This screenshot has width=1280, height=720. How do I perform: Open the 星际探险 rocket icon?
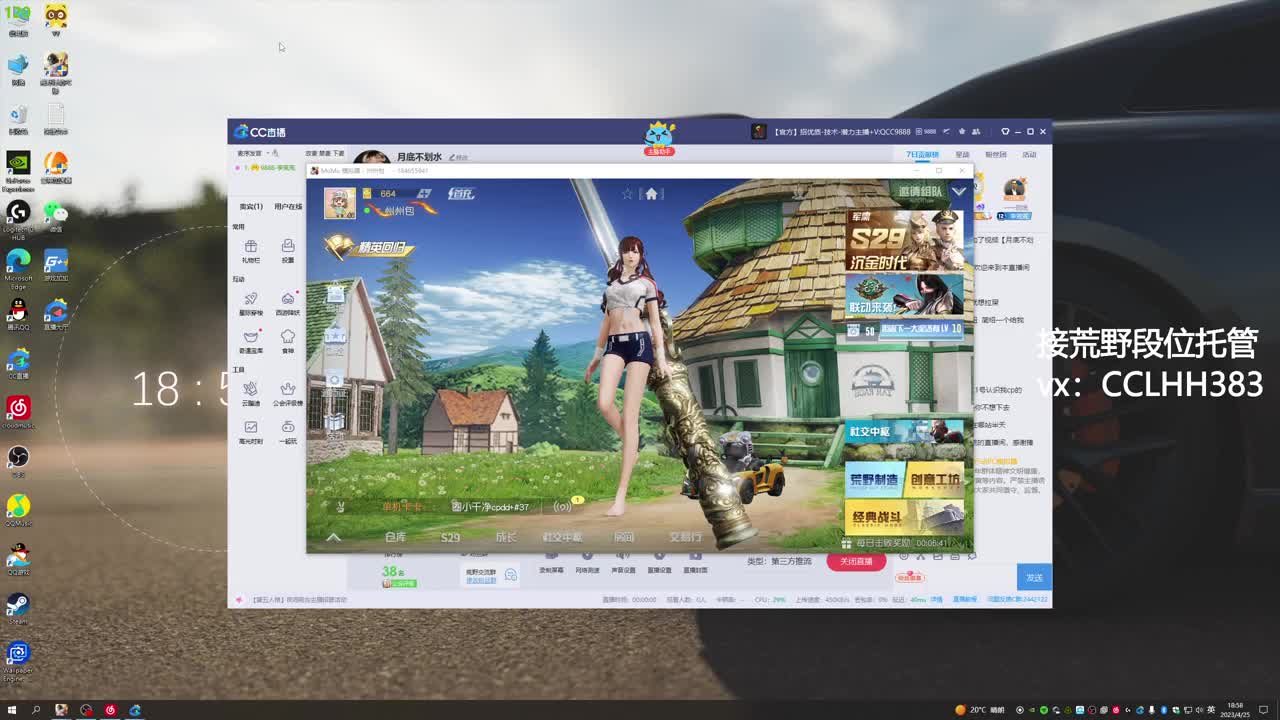click(x=250, y=298)
